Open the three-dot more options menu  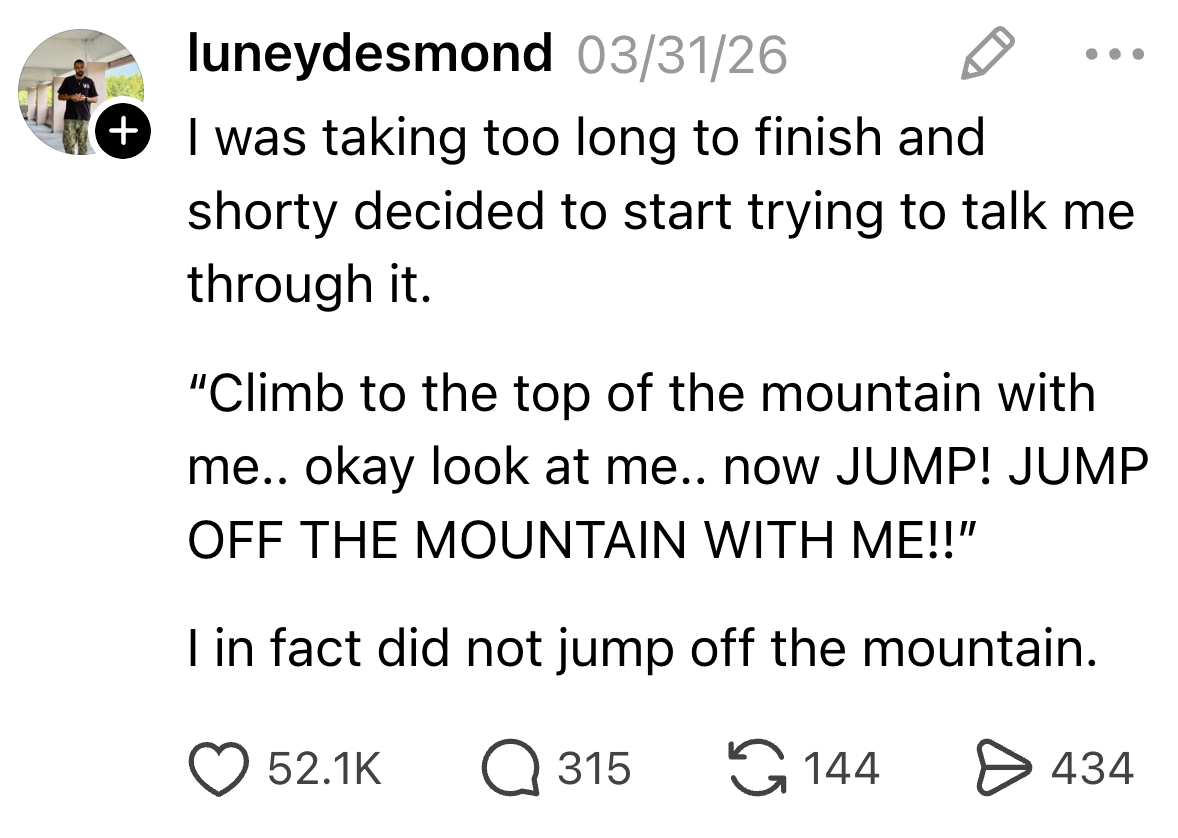pyautogui.click(x=1113, y=53)
